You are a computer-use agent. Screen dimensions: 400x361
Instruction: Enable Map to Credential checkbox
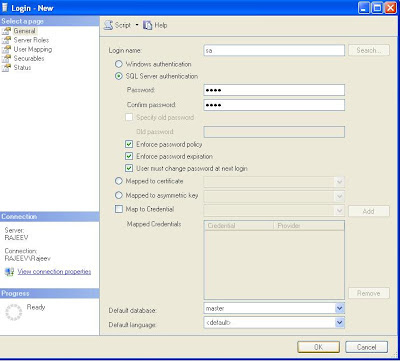119,209
